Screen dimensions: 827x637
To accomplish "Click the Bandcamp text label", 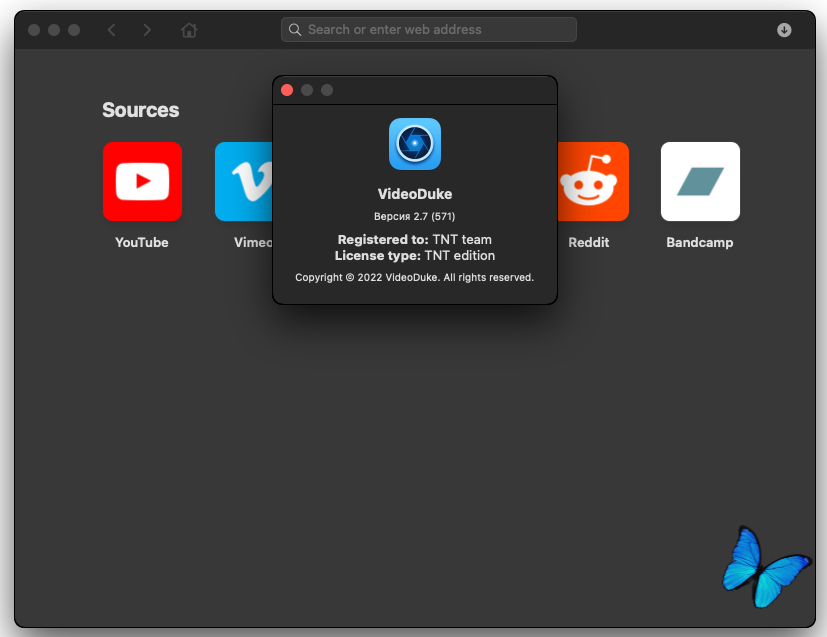I will coord(700,242).
